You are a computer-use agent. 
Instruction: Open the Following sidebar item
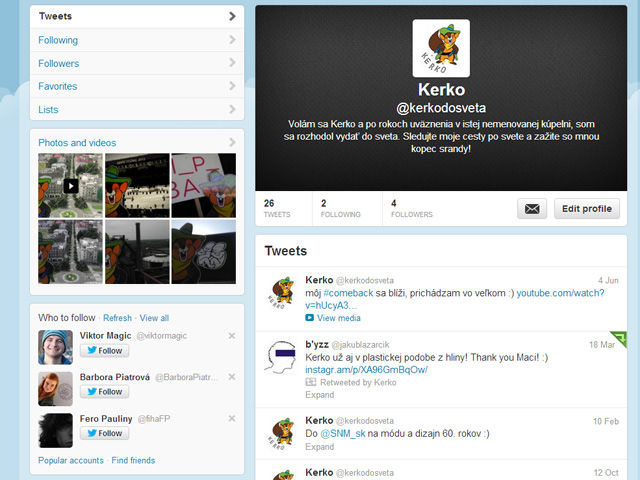[137, 40]
